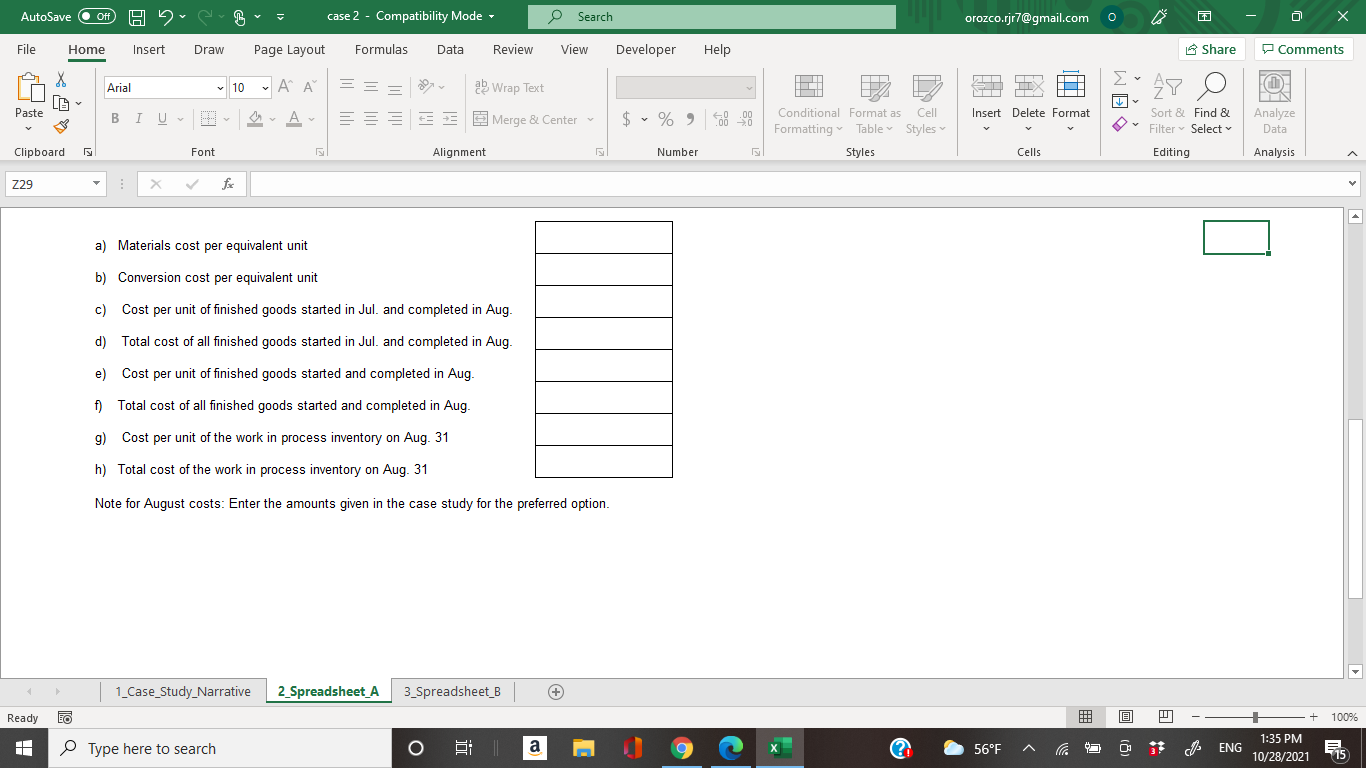Open File Explorer from taskbar

[583, 749]
